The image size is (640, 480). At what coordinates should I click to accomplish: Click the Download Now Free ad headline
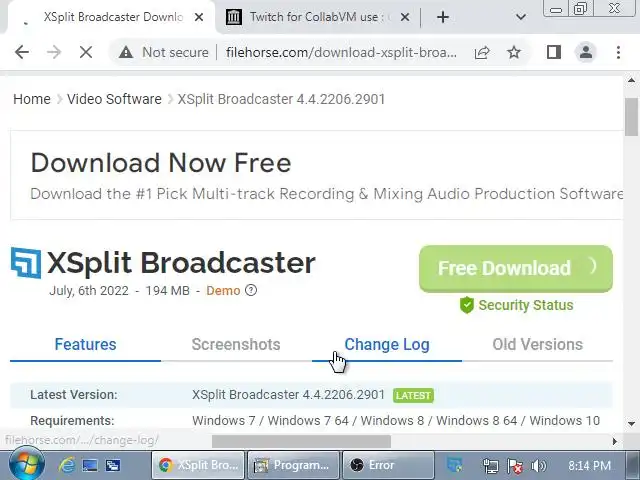(x=161, y=163)
